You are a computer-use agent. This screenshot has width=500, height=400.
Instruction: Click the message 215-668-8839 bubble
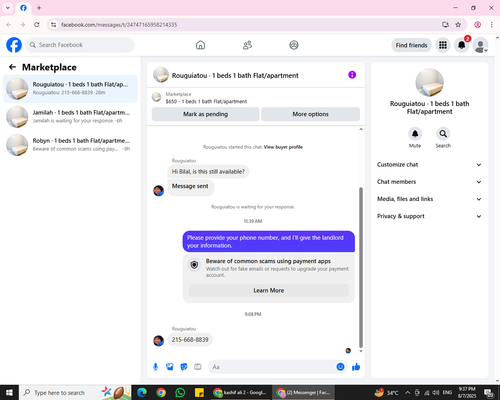click(190, 340)
